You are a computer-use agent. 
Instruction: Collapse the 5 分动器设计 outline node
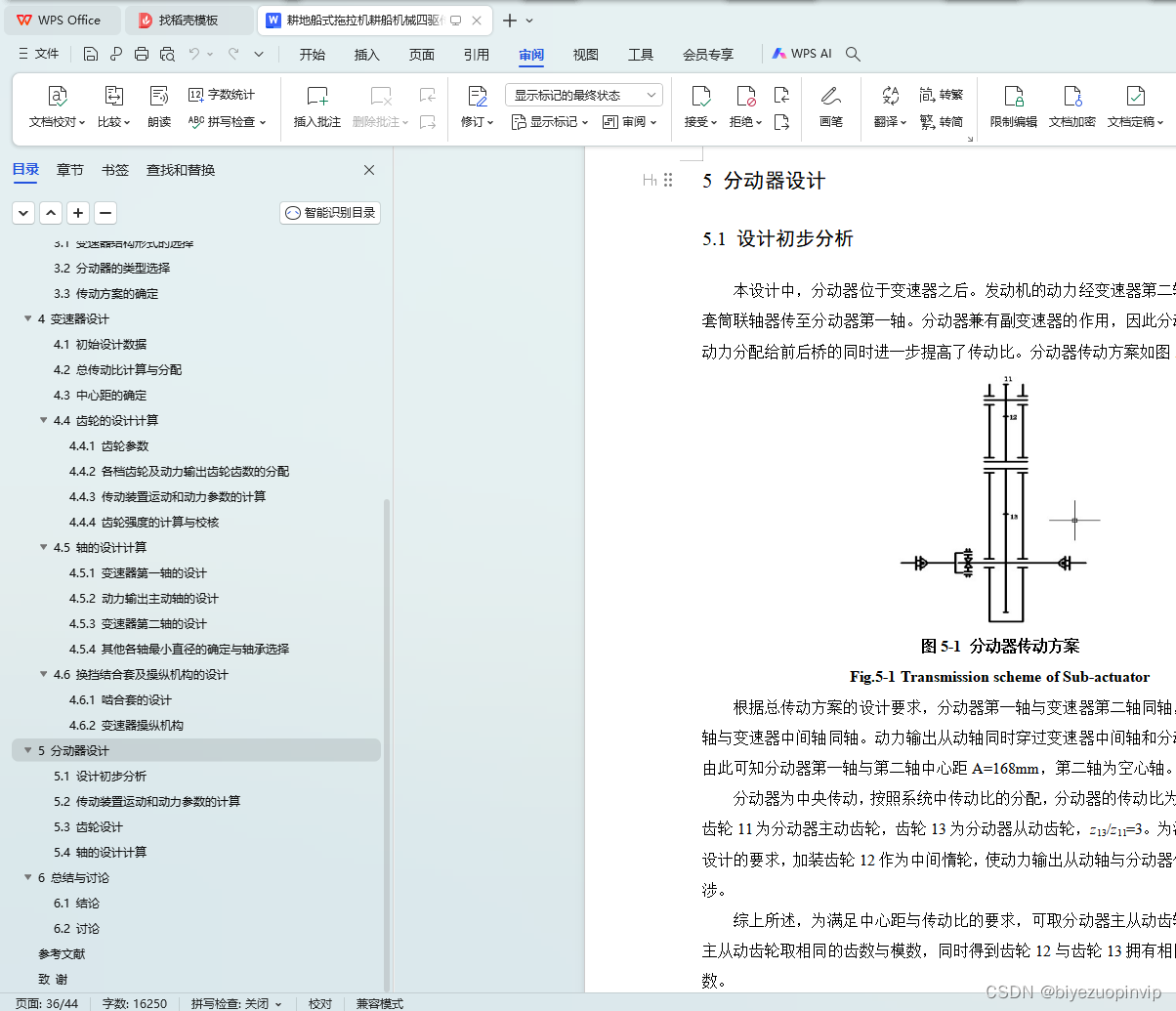(x=28, y=750)
